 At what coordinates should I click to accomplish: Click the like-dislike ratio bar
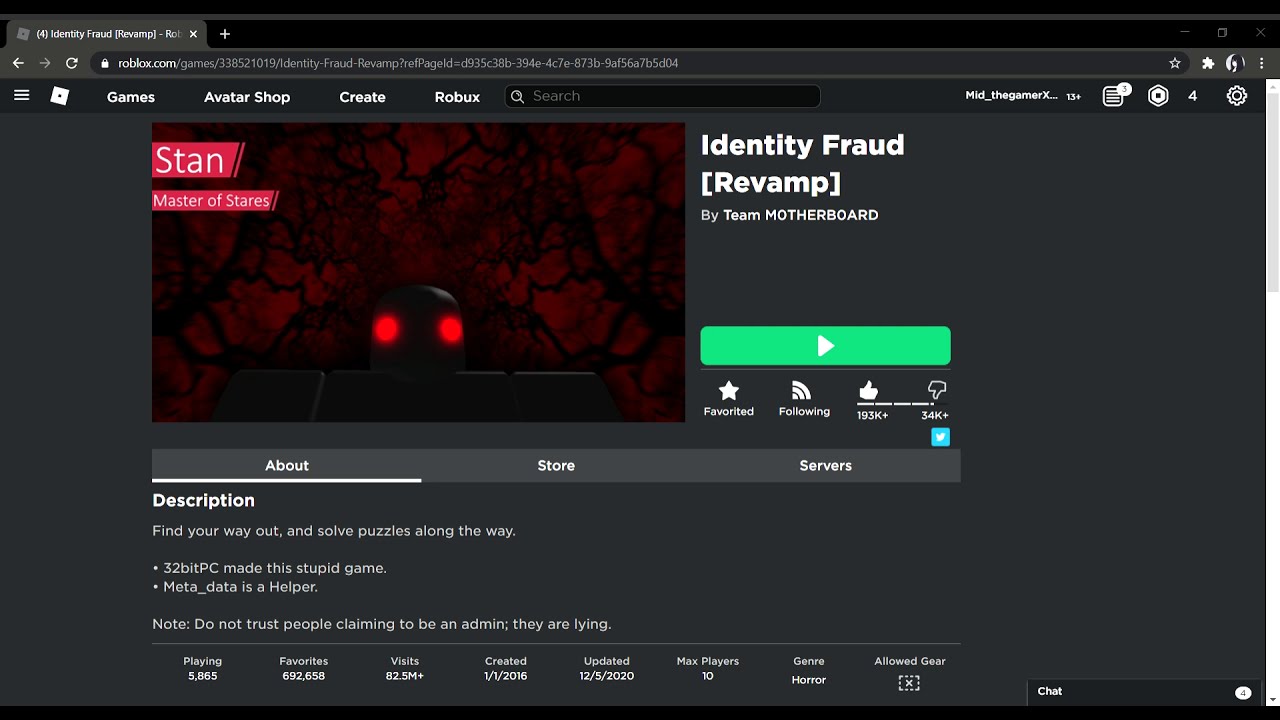[x=902, y=404]
